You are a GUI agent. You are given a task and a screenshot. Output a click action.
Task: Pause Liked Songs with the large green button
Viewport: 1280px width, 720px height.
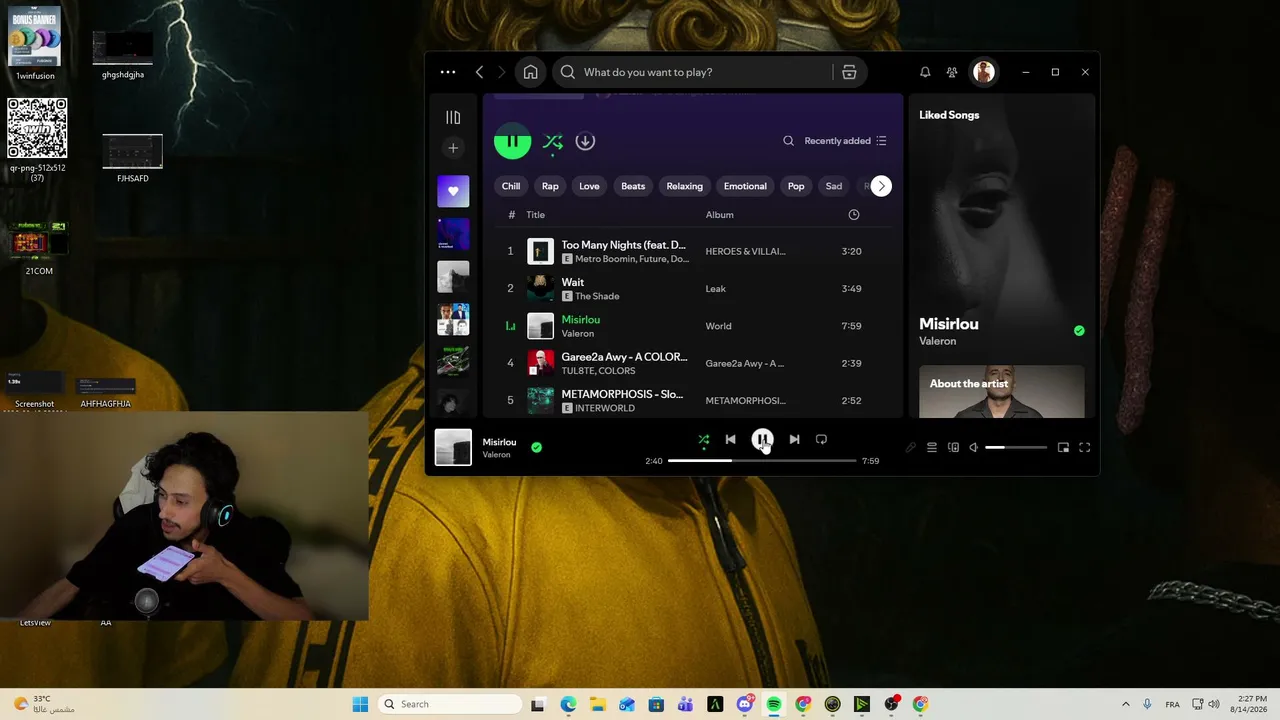(512, 141)
